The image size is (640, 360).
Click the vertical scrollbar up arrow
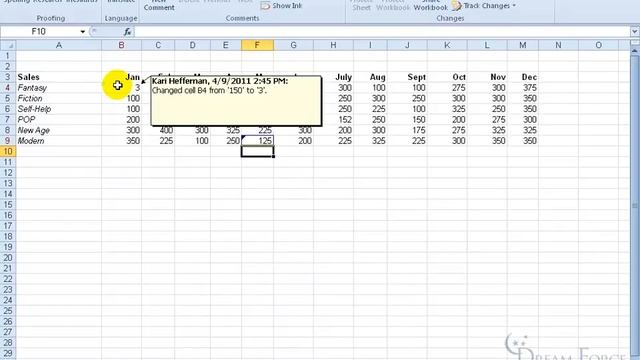pos(635,51)
